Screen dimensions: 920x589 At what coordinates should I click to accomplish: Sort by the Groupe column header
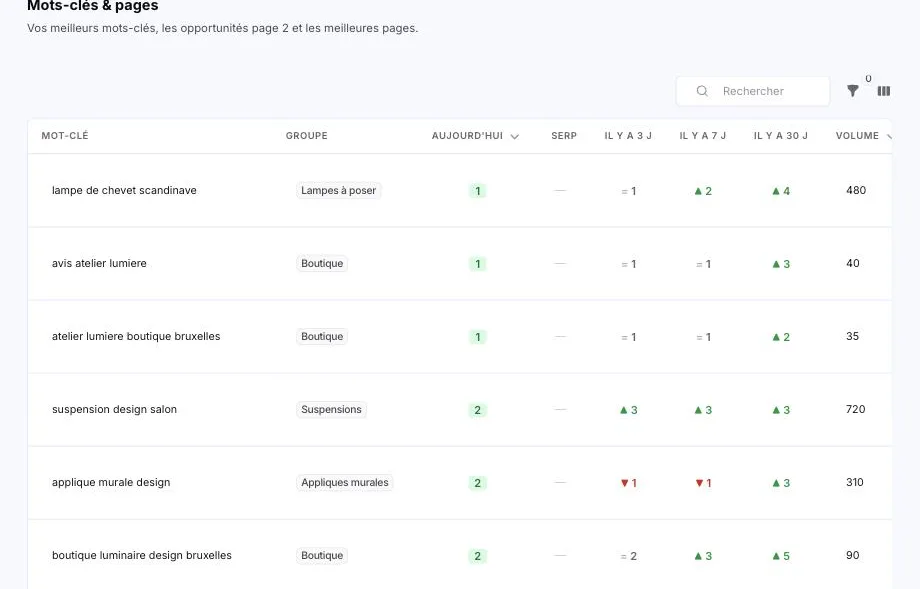[306, 136]
